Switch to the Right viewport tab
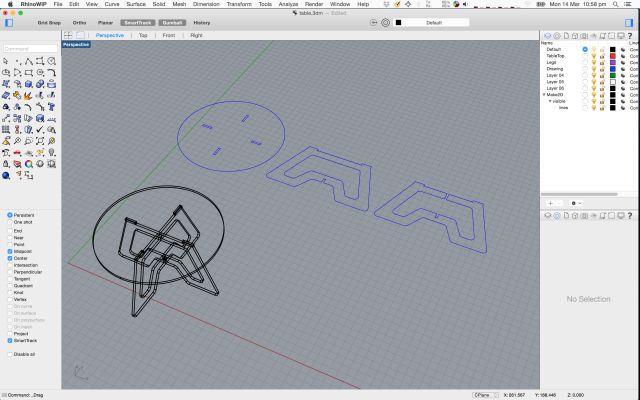Screen dimensions: 640x400 (196, 36)
